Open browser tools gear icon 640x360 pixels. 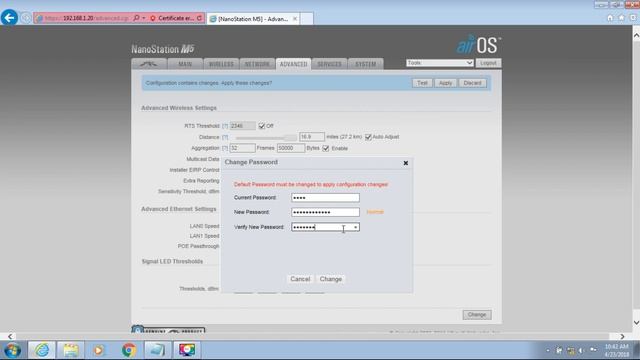[x=633, y=18]
